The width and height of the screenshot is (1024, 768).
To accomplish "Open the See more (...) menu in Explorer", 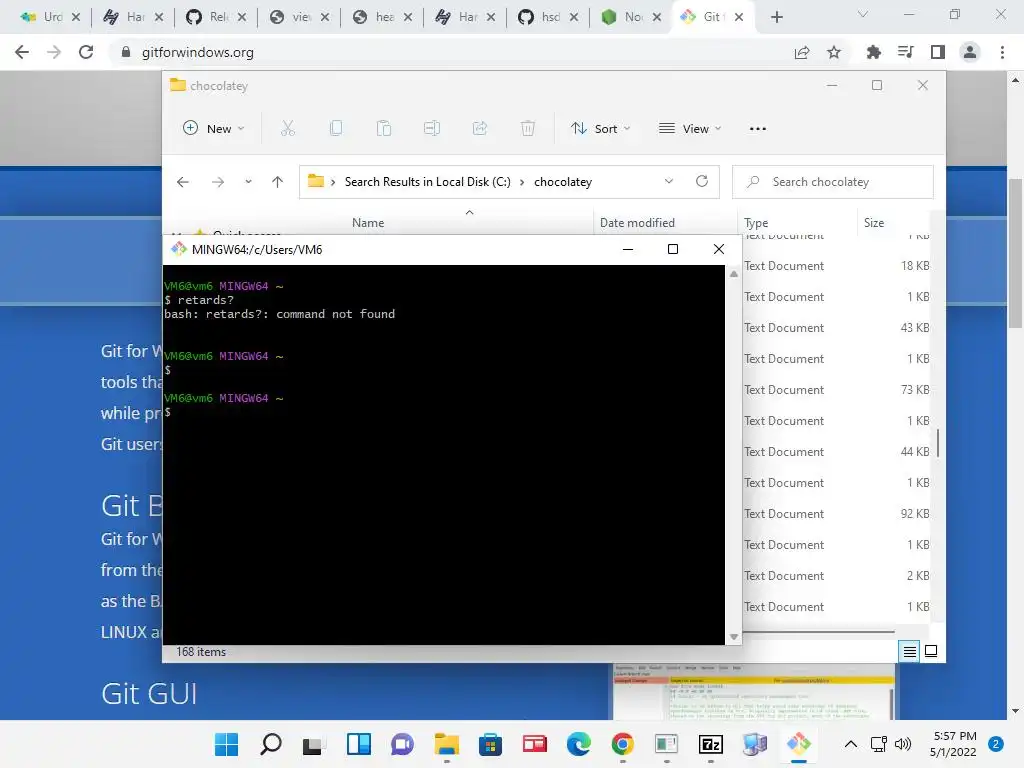I will 758,129.
